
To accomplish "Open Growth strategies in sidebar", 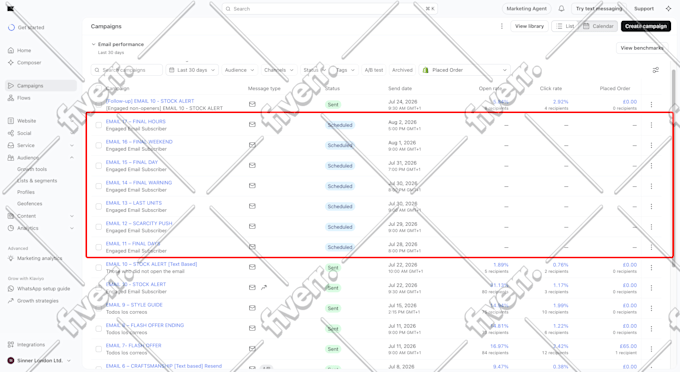I will tap(38, 301).
